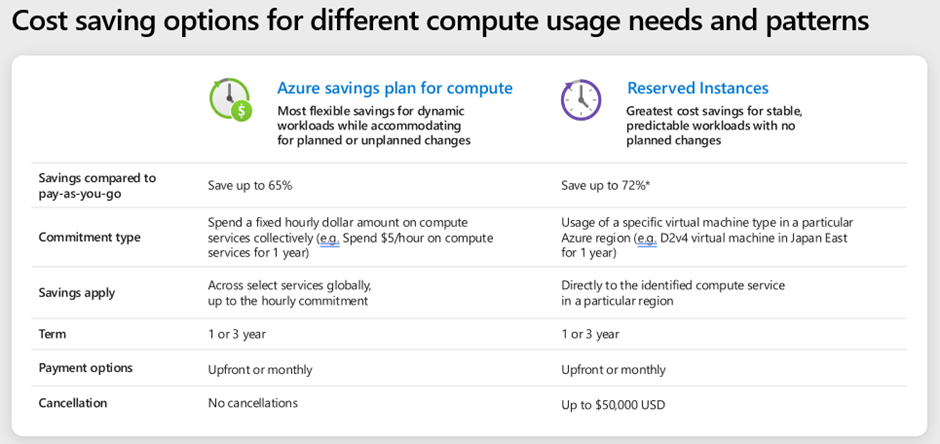Click underlined e.g. in savings plan commitment text

click(329, 238)
